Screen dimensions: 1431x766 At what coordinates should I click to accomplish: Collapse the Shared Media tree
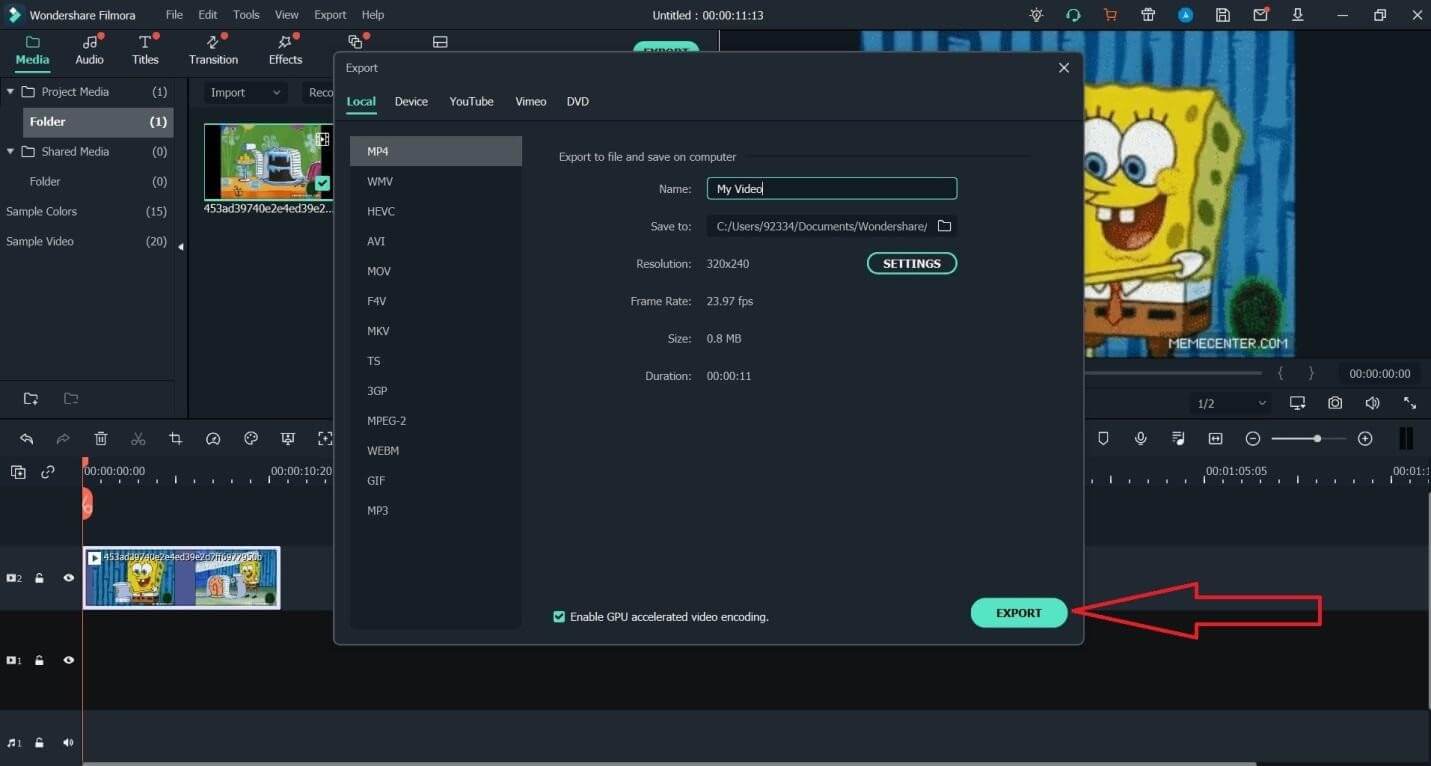coord(10,152)
